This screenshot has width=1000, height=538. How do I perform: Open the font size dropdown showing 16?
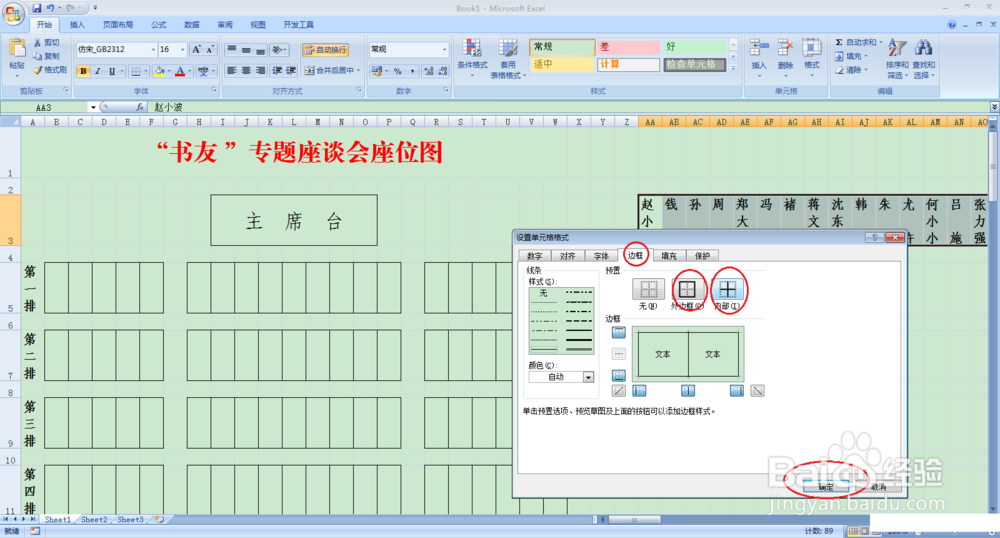coord(182,49)
